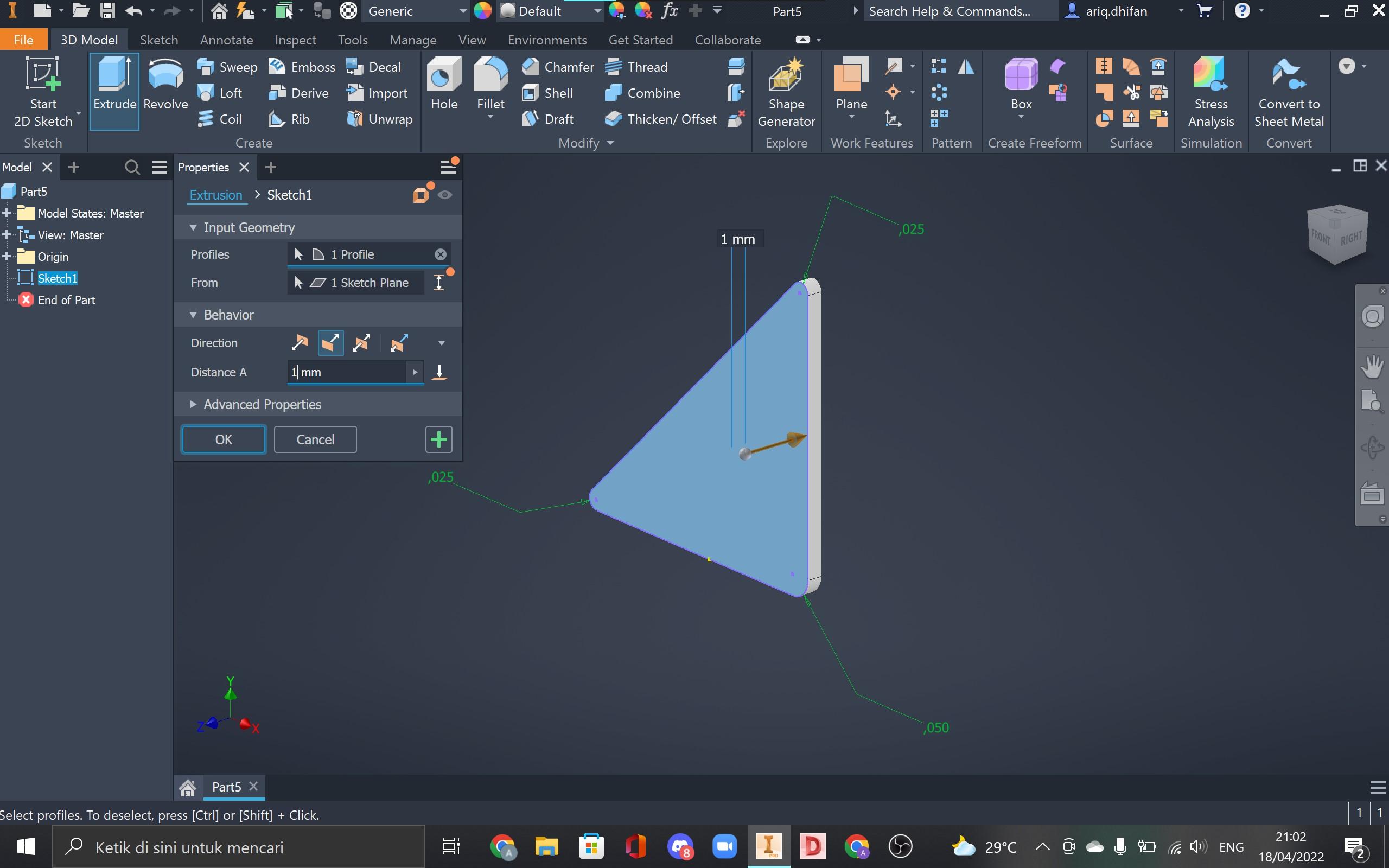Open the Shape Generator tool

786,76
